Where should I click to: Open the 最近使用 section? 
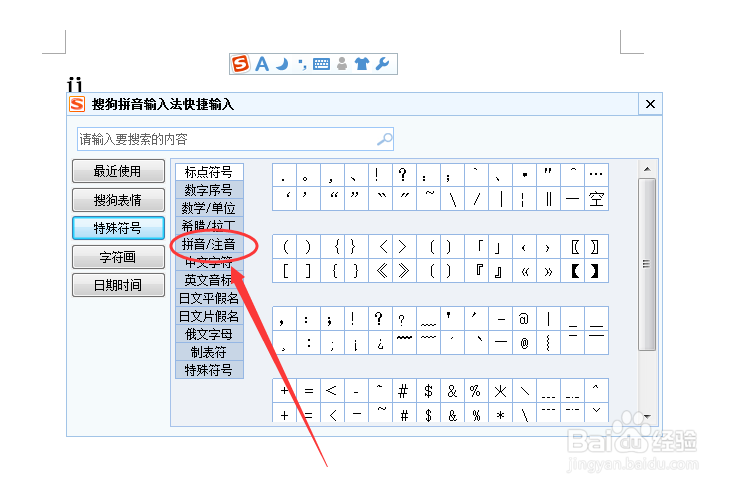[x=118, y=171]
